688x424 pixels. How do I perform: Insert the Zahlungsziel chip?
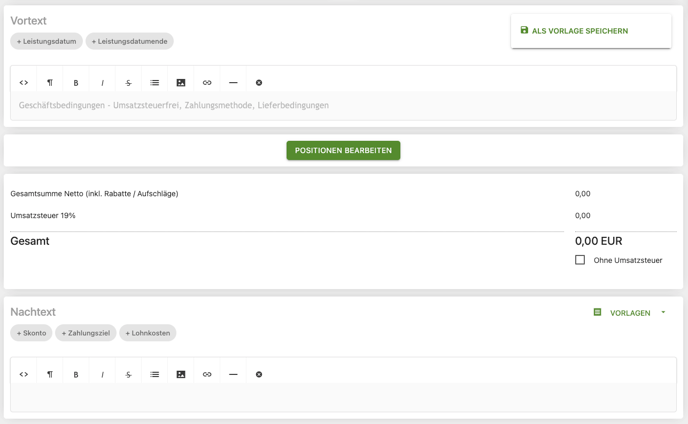(x=85, y=333)
